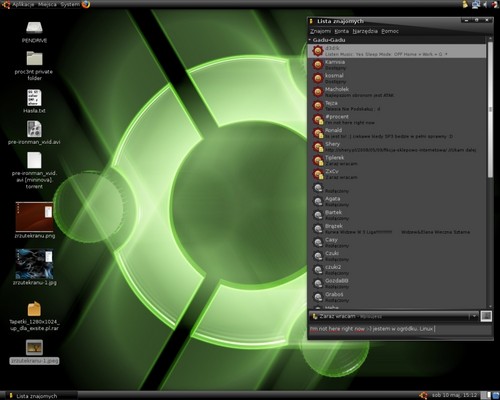Select the Kamisia contact's status icon
This screenshot has width=500, height=400.
point(318,65)
